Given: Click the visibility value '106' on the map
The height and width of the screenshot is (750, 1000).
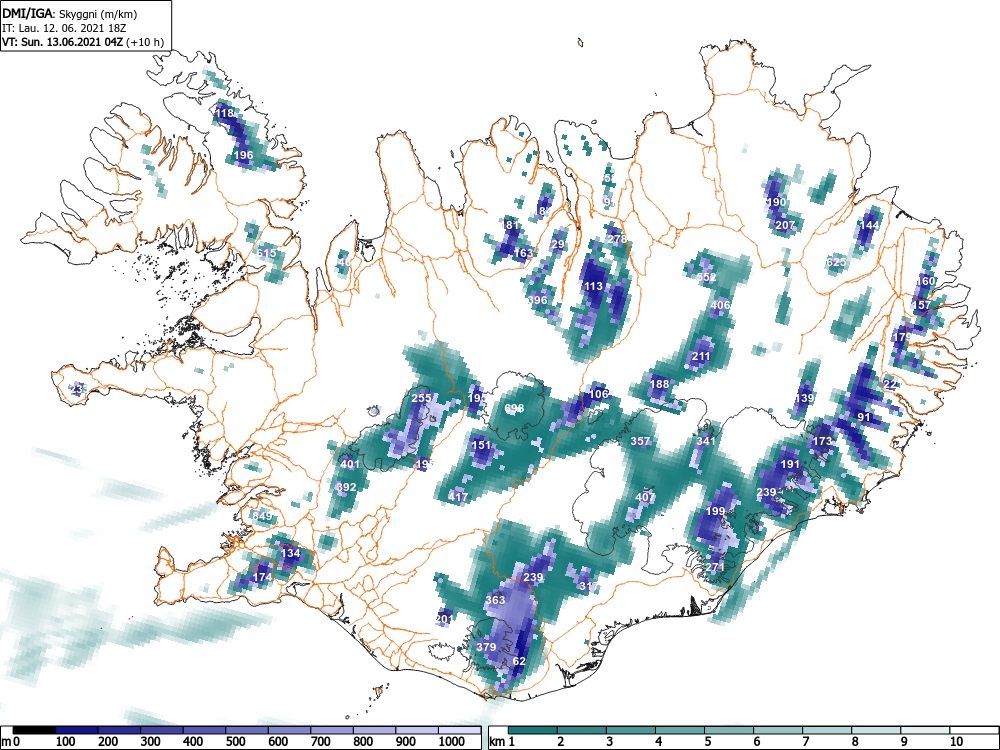Looking at the screenshot, I should (599, 394).
